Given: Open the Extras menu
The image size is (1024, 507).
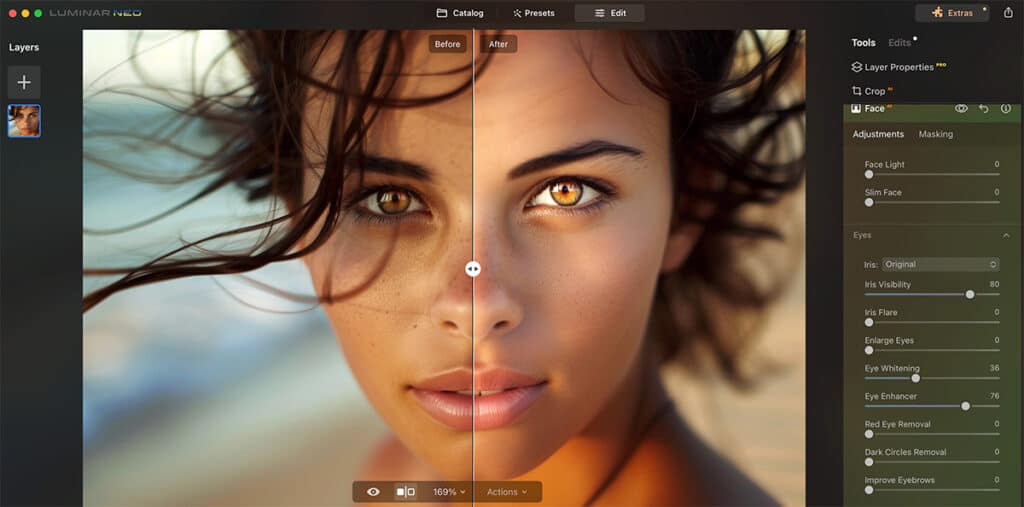Looking at the screenshot, I should pyautogui.click(x=952, y=13).
